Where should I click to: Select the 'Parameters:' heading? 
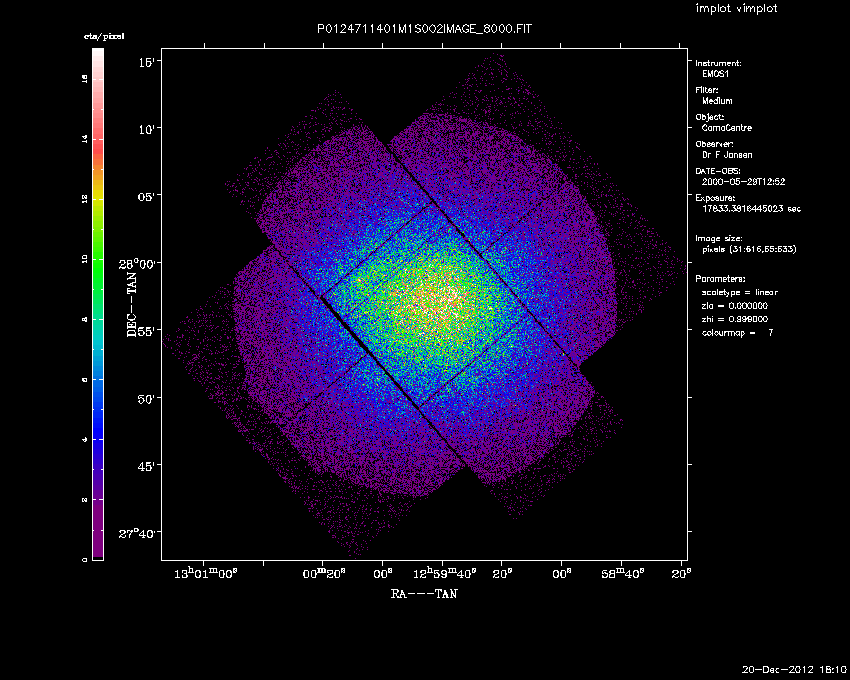point(720,279)
